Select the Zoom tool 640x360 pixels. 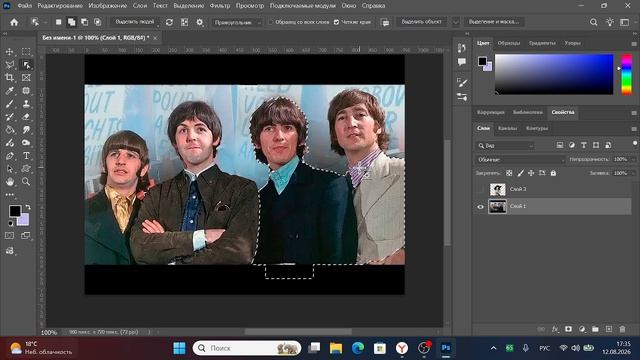point(26,182)
